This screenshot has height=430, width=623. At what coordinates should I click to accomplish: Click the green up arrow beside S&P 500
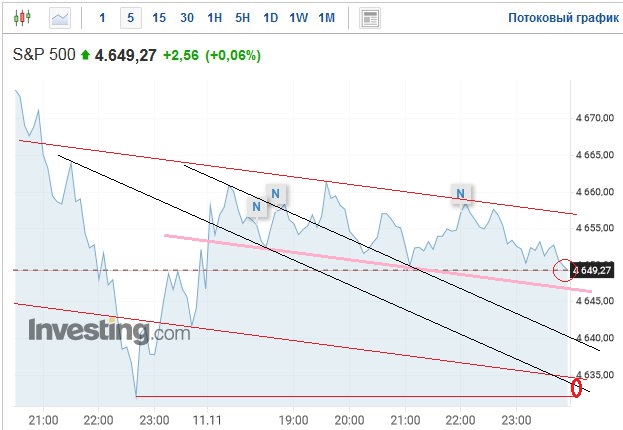(x=85, y=56)
